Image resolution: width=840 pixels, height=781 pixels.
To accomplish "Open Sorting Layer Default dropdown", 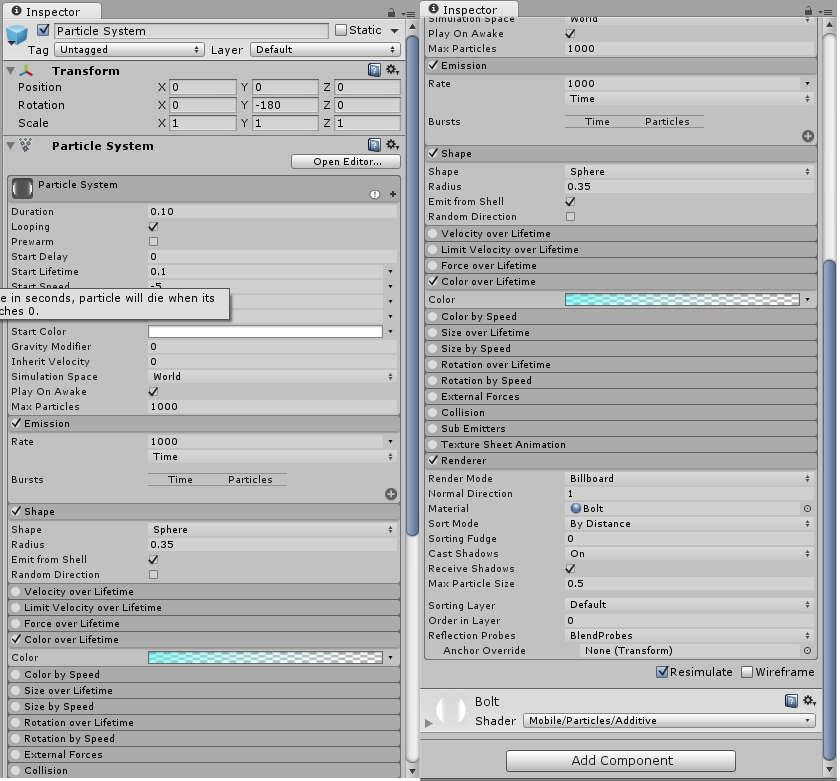I will 689,604.
